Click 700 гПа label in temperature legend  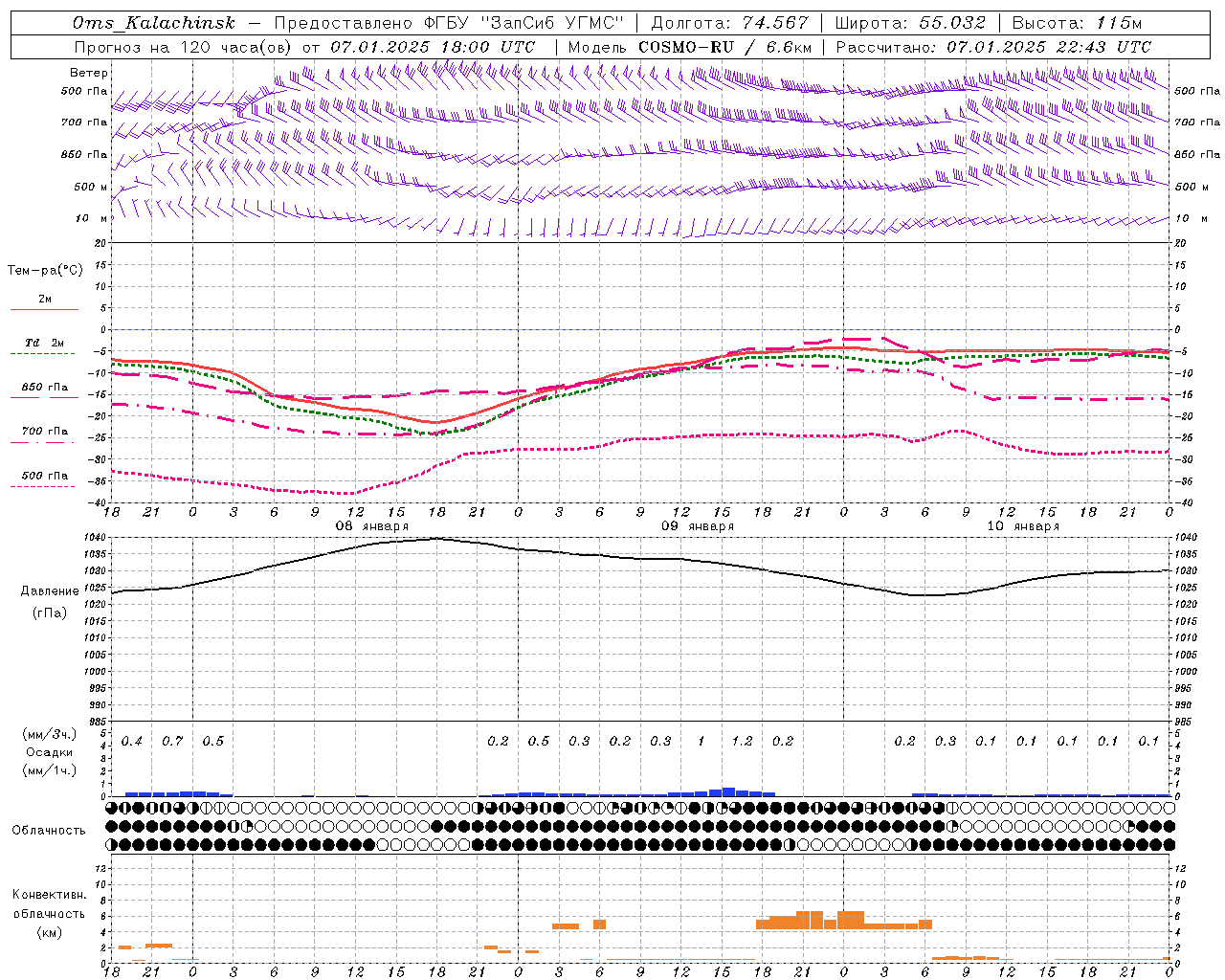(45, 432)
